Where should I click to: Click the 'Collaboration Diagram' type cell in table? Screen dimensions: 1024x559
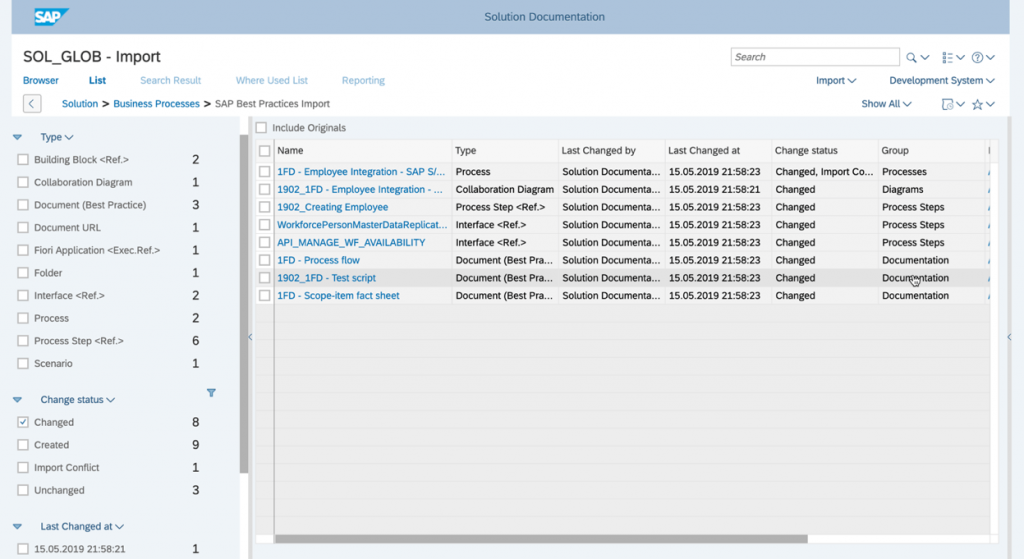click(504, 189)
